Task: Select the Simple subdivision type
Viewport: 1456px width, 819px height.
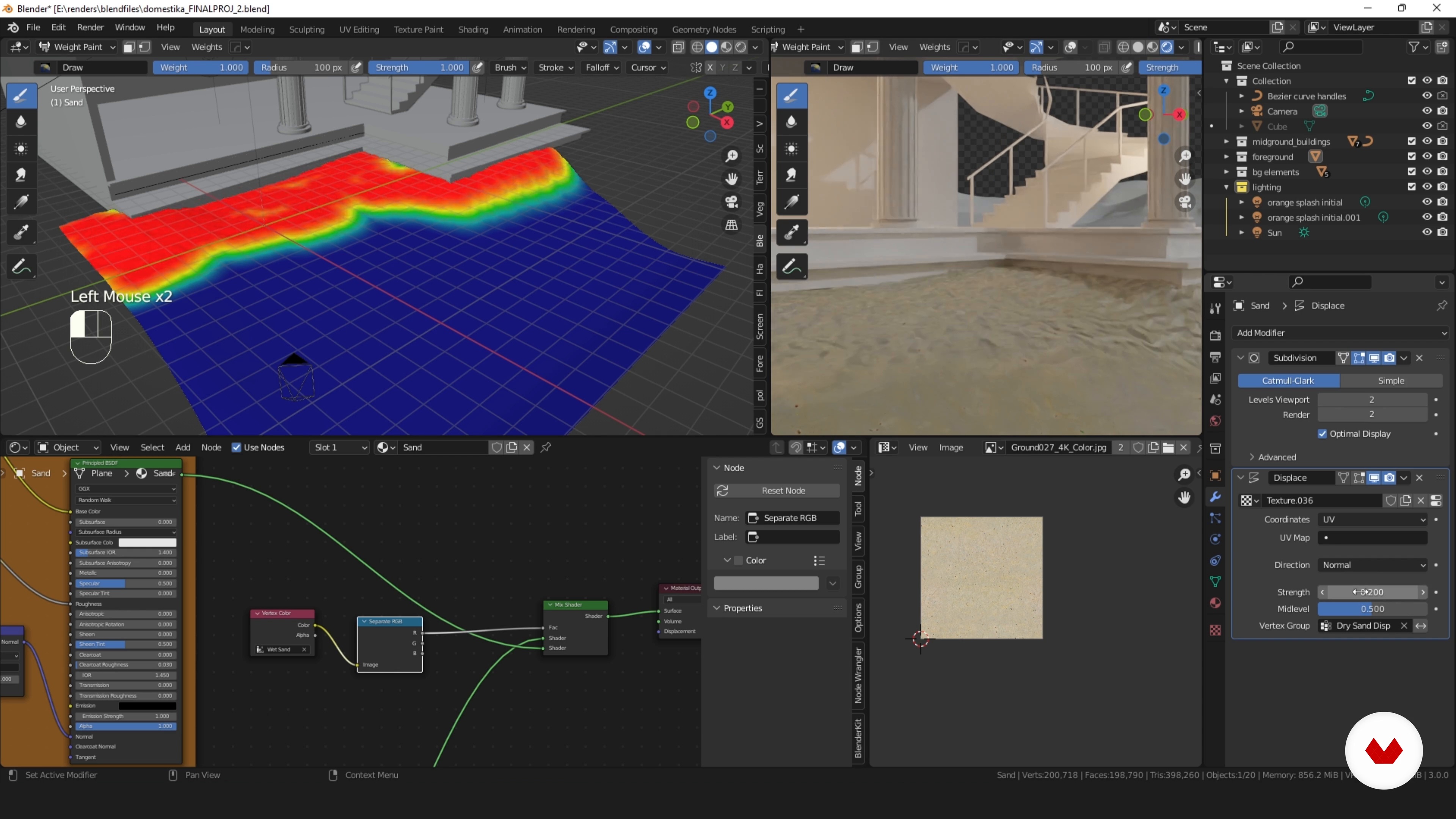Action: [1391, 381]
